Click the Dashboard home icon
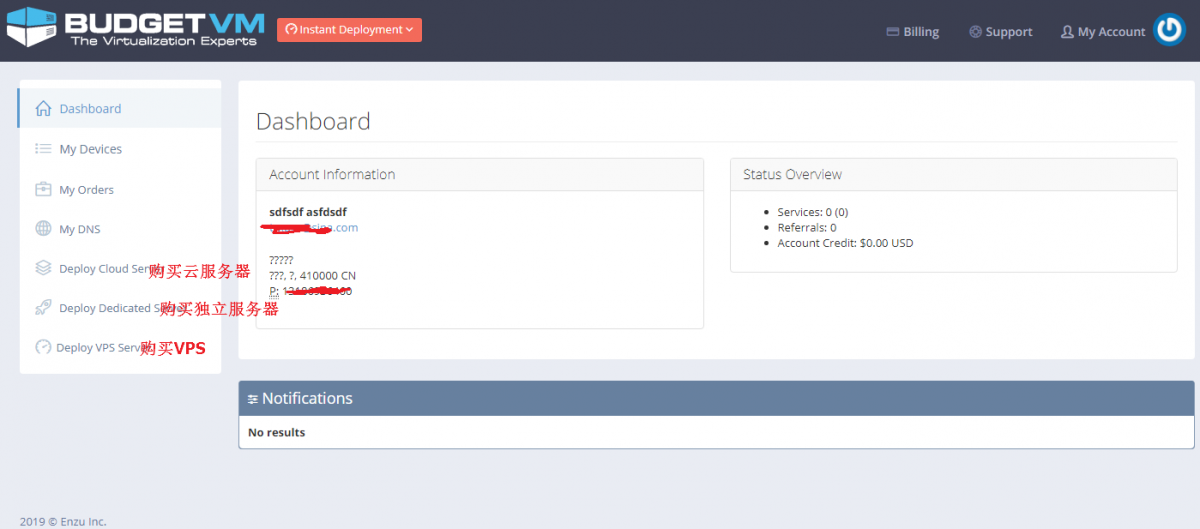 click(x=43, y=108)
